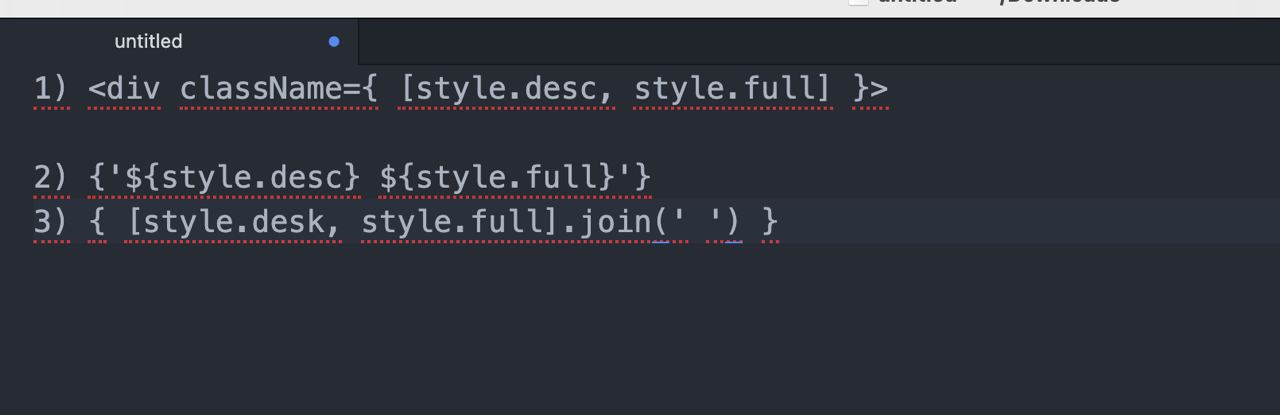Click the '2)' label at line start
Image resolution: width=1280 pixels, height=415 pixels.
point(51,177)
